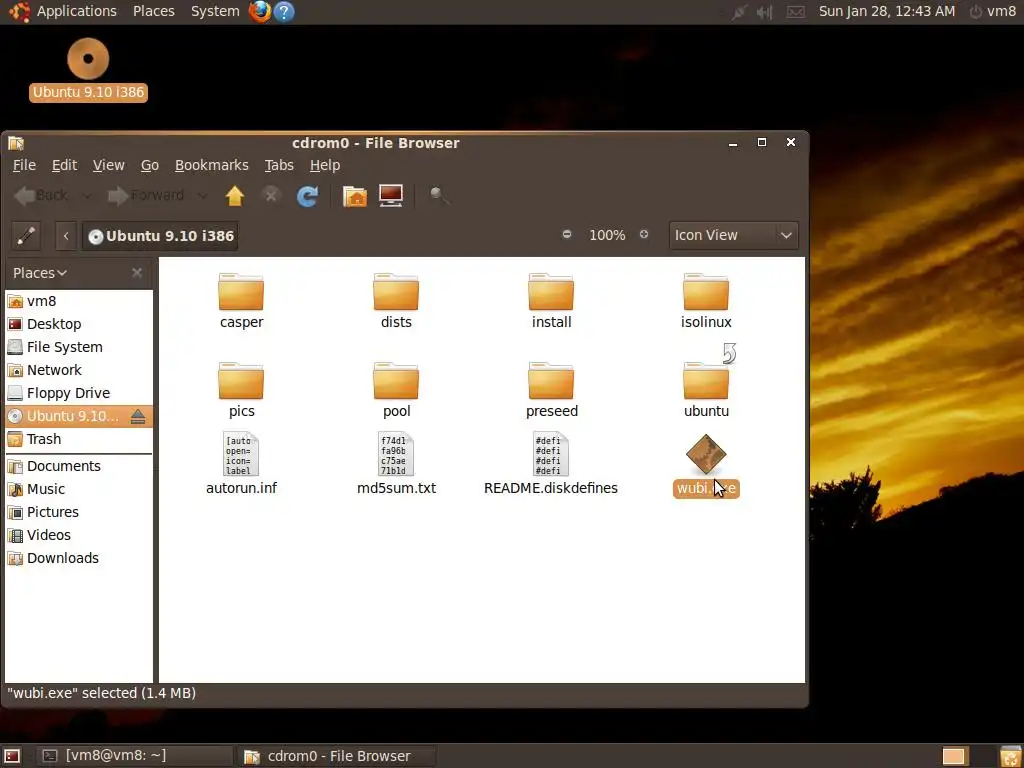Click the wubi.exe file icon

706,454
